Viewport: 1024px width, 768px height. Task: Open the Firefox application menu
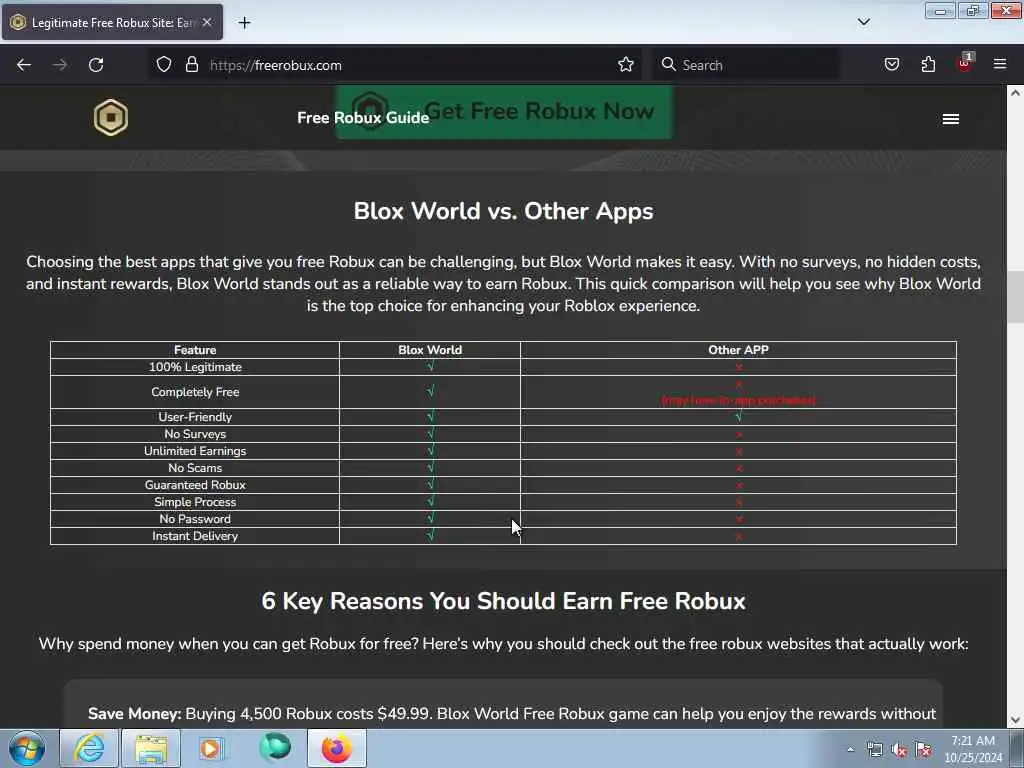coord(1000,65)
